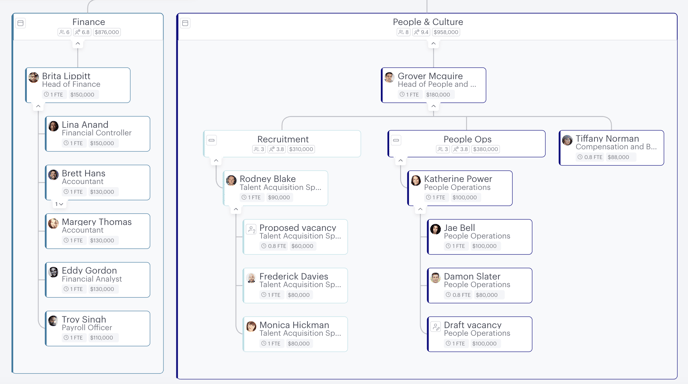Image resolution: width=688 pixels, height=384 pixels.
Task: Click Brita Lippitt's avatar photo
Action: 34,78
